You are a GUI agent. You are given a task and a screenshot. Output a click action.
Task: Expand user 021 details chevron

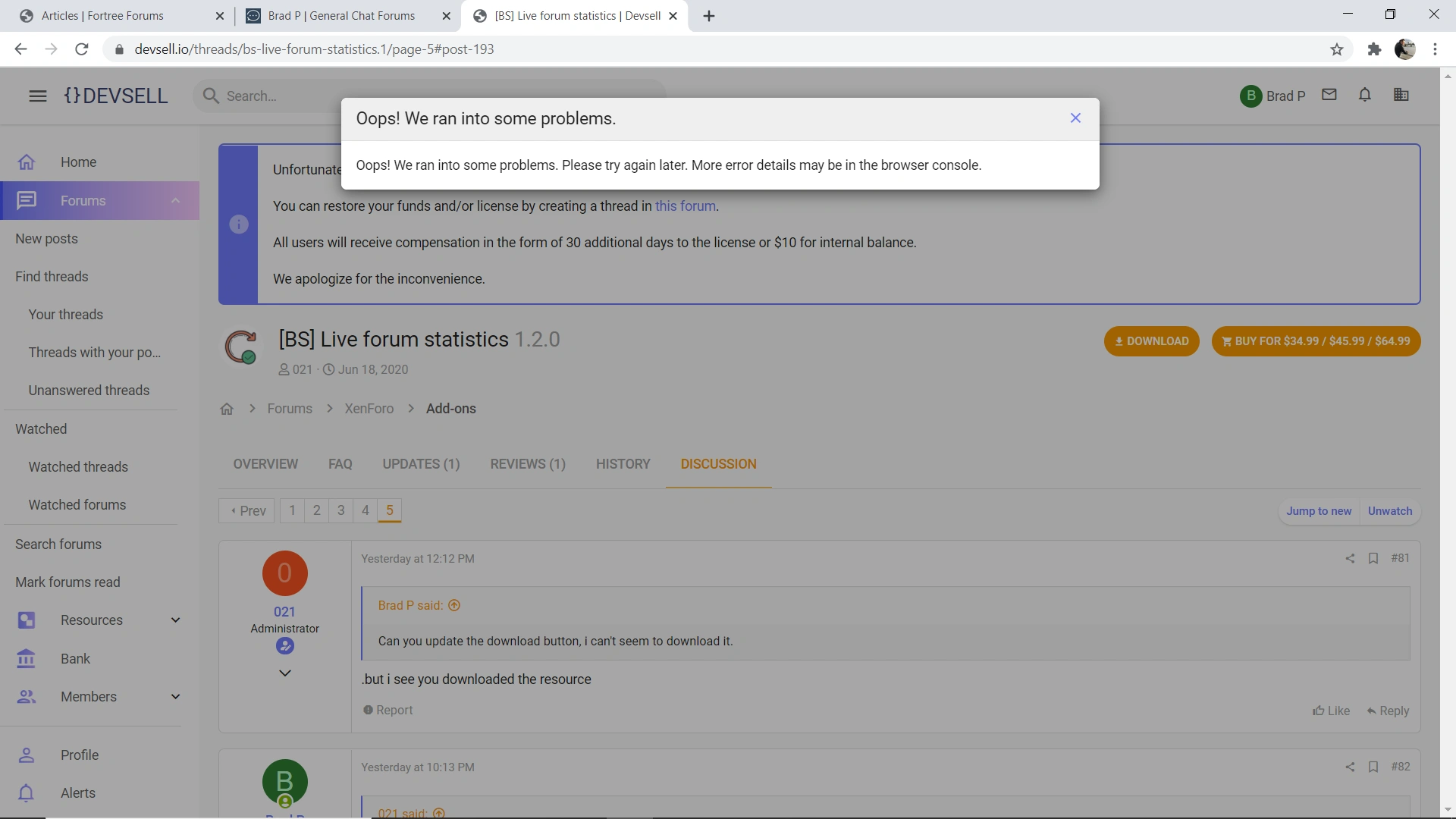(x=284, y=673)
